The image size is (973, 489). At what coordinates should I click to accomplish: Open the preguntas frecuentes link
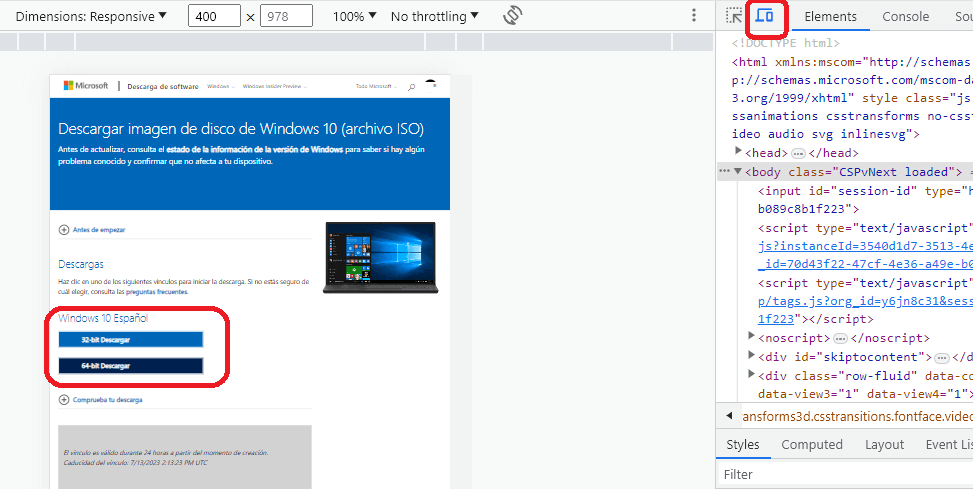(x=156, y=292)
